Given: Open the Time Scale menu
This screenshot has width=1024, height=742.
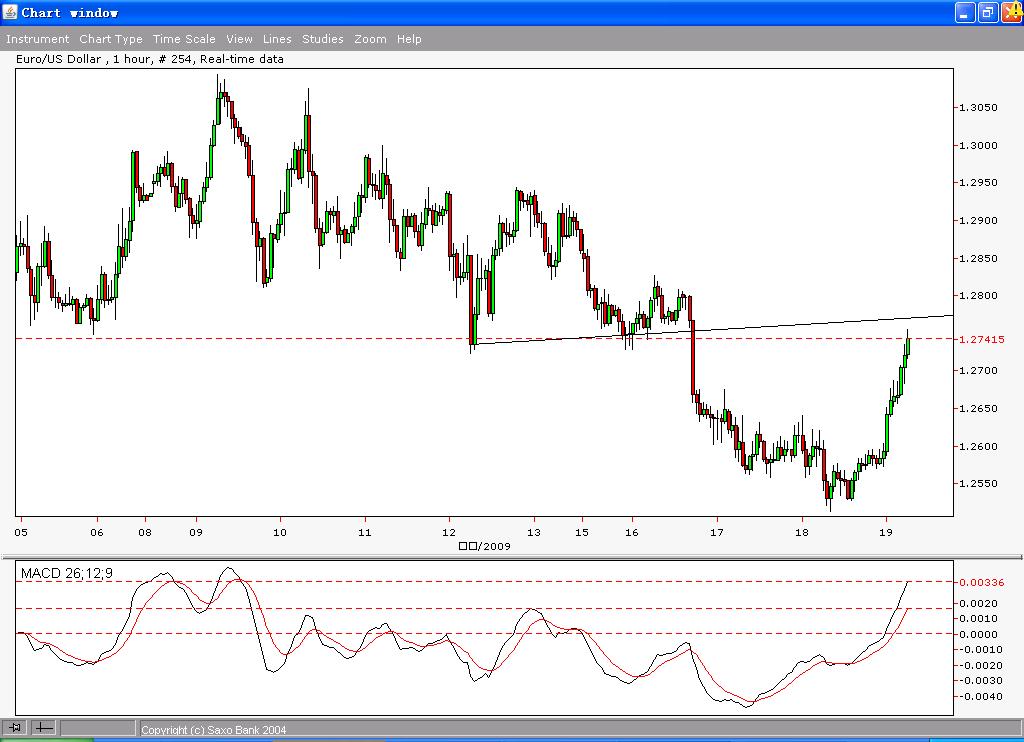Looking at the screenshot, I should (184, 39).
